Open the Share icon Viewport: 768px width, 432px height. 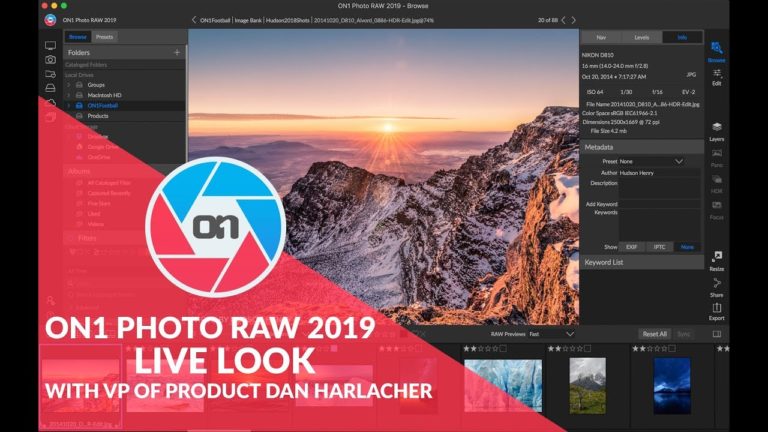click(x=717, y=283)
